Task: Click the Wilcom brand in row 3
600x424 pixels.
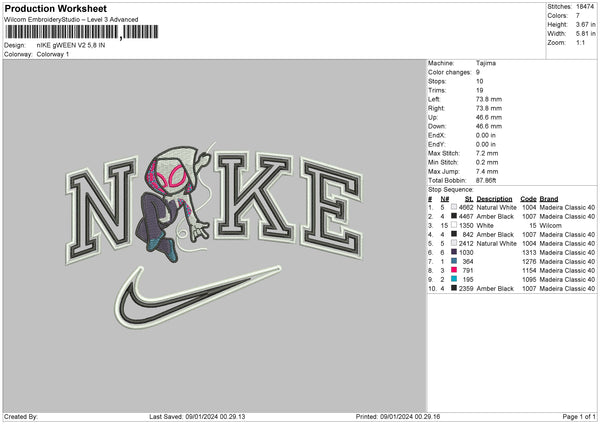Action: pos(550,225)
